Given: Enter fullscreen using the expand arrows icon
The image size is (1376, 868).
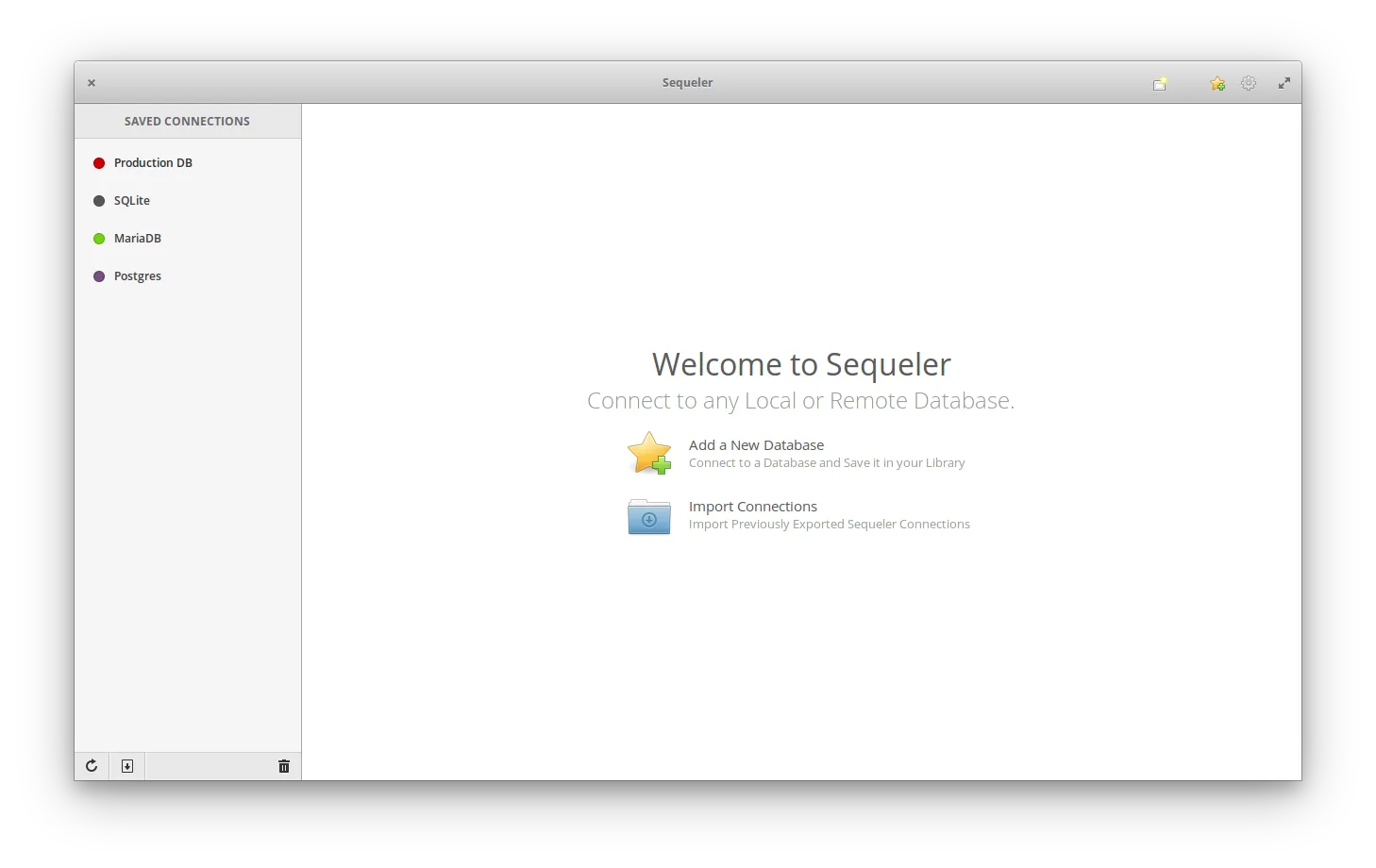Looking at the screenshot, I should [1284, 83].
